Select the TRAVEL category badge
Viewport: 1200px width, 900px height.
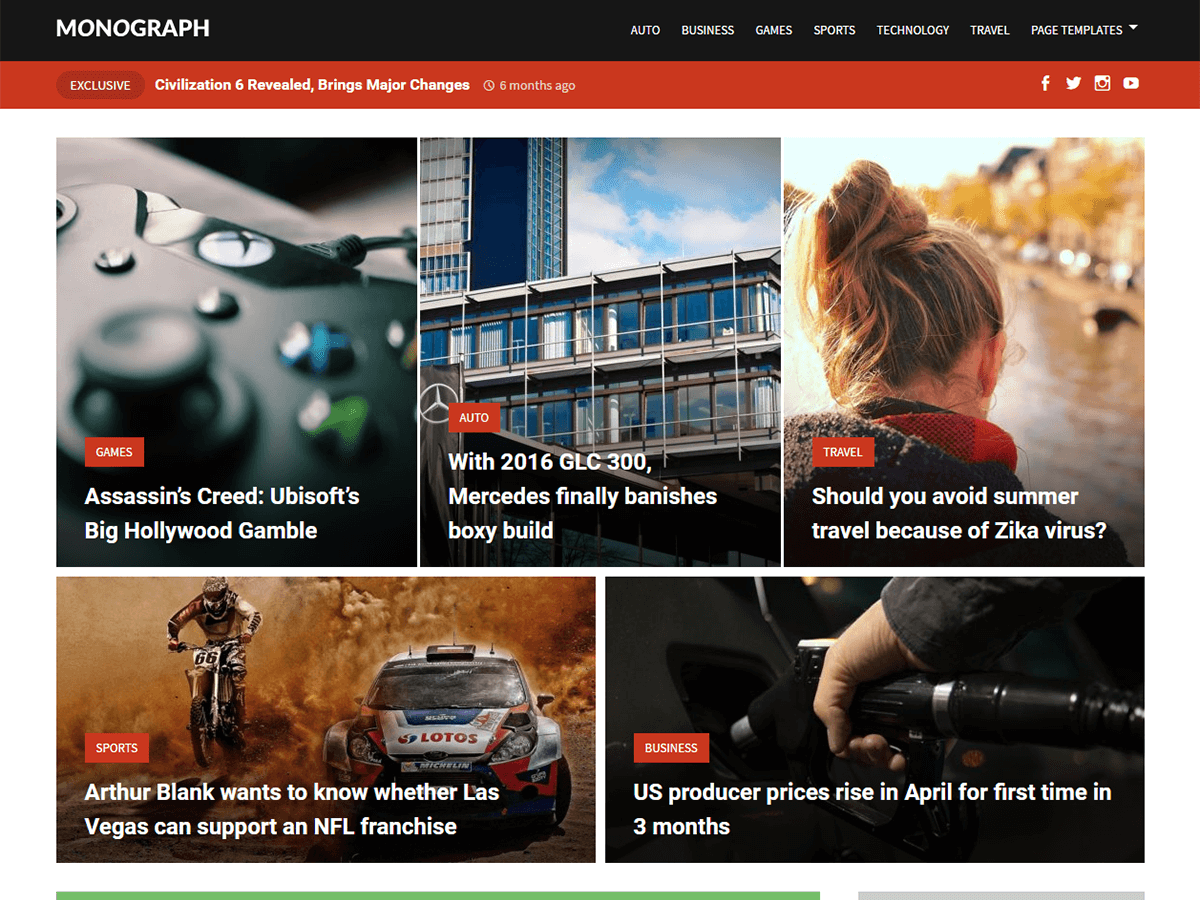pyautogui.click(x=843, y=452)
